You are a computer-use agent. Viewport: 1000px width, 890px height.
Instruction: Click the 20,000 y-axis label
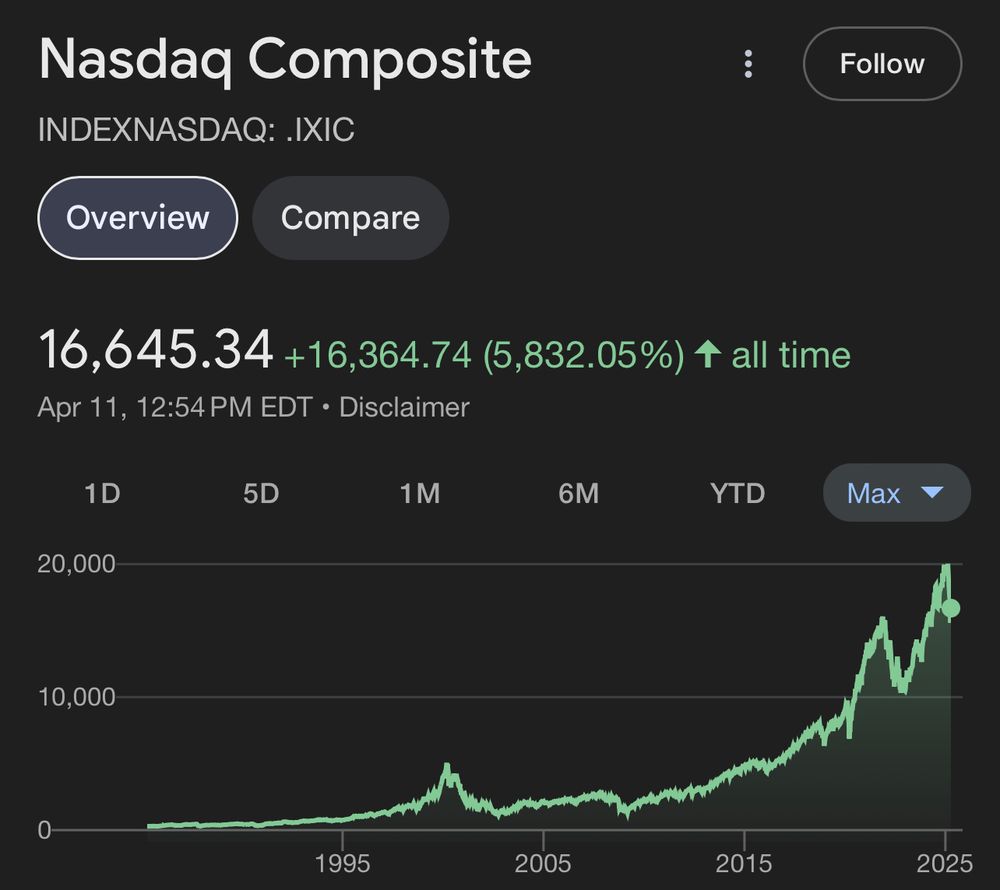tap(76, 564)
